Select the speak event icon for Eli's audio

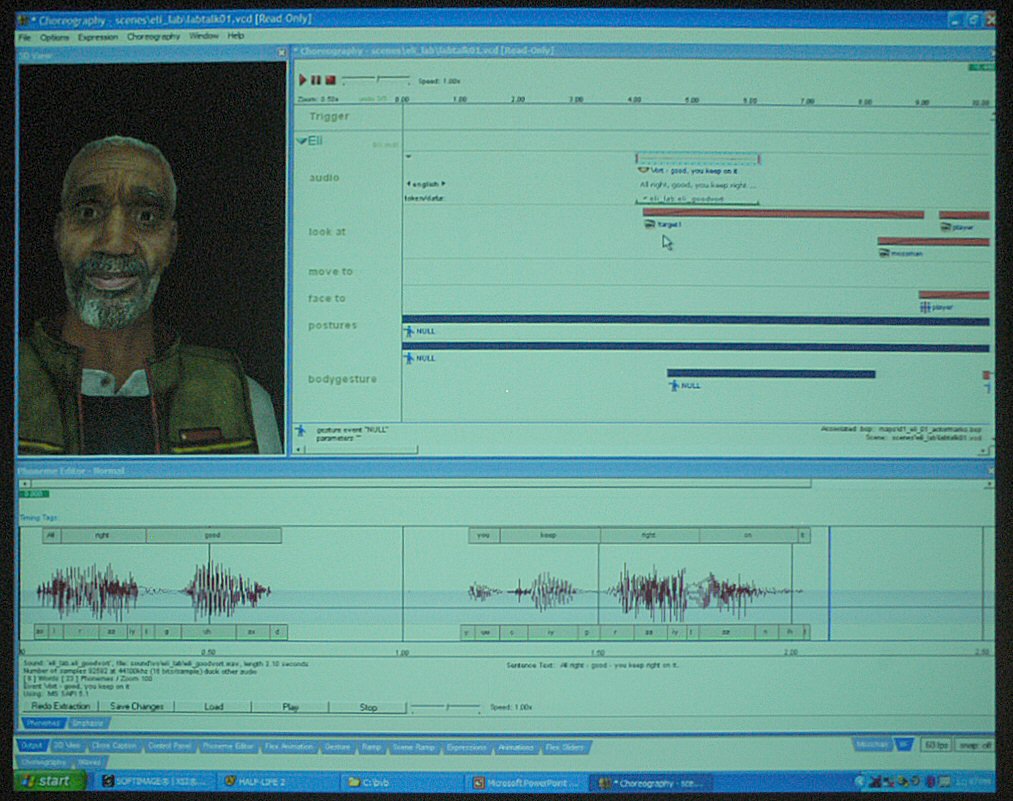[x=643, y=170]
